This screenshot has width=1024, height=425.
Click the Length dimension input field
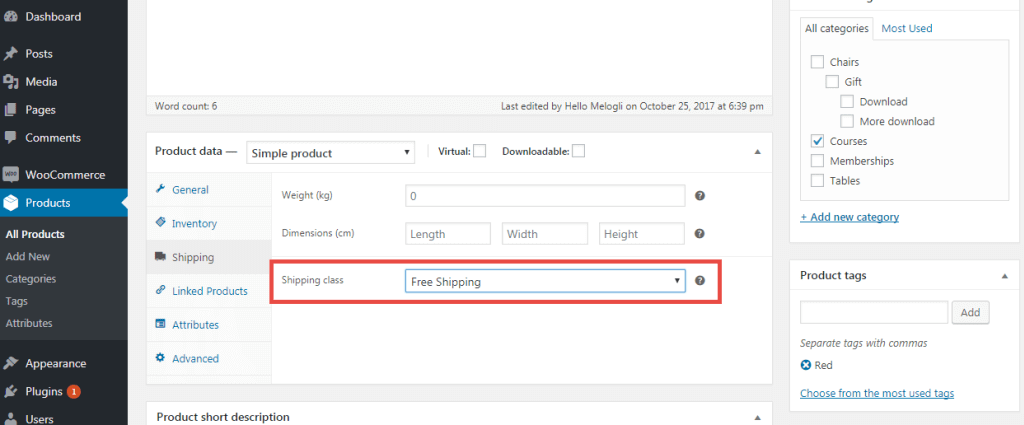[448, 234]
